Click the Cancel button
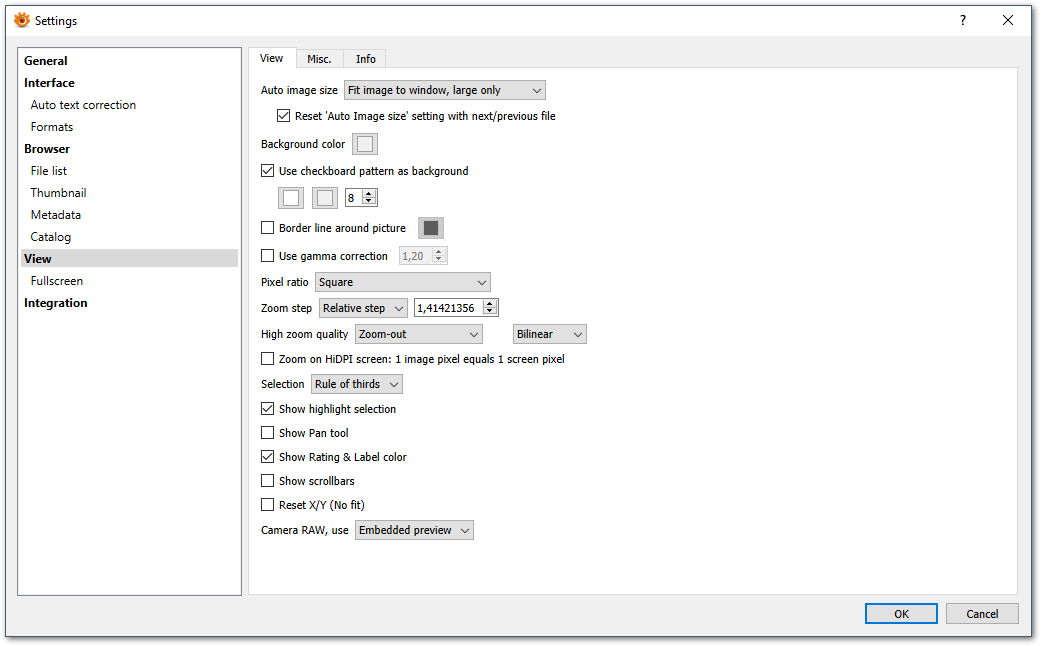Screen dimensions: 1041x646 [x=982, y=614]
